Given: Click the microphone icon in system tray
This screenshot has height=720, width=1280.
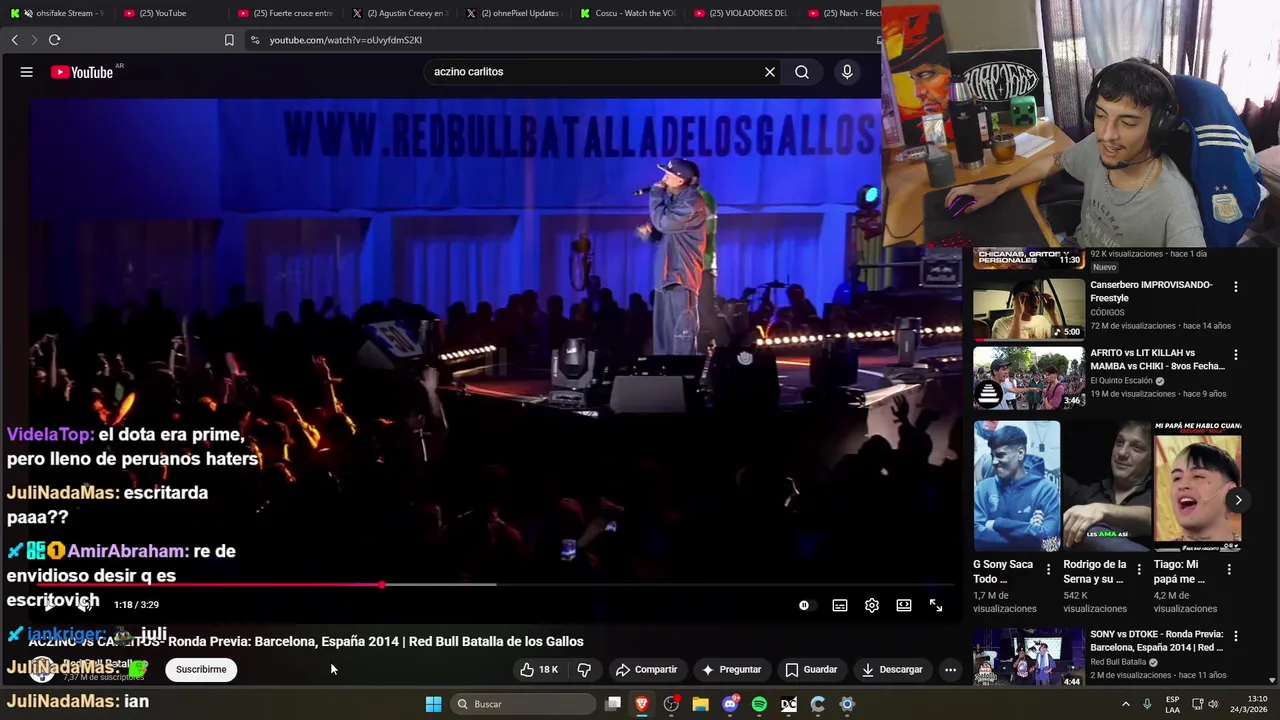Looking at the screenshot, I should tap(1147, 704).
